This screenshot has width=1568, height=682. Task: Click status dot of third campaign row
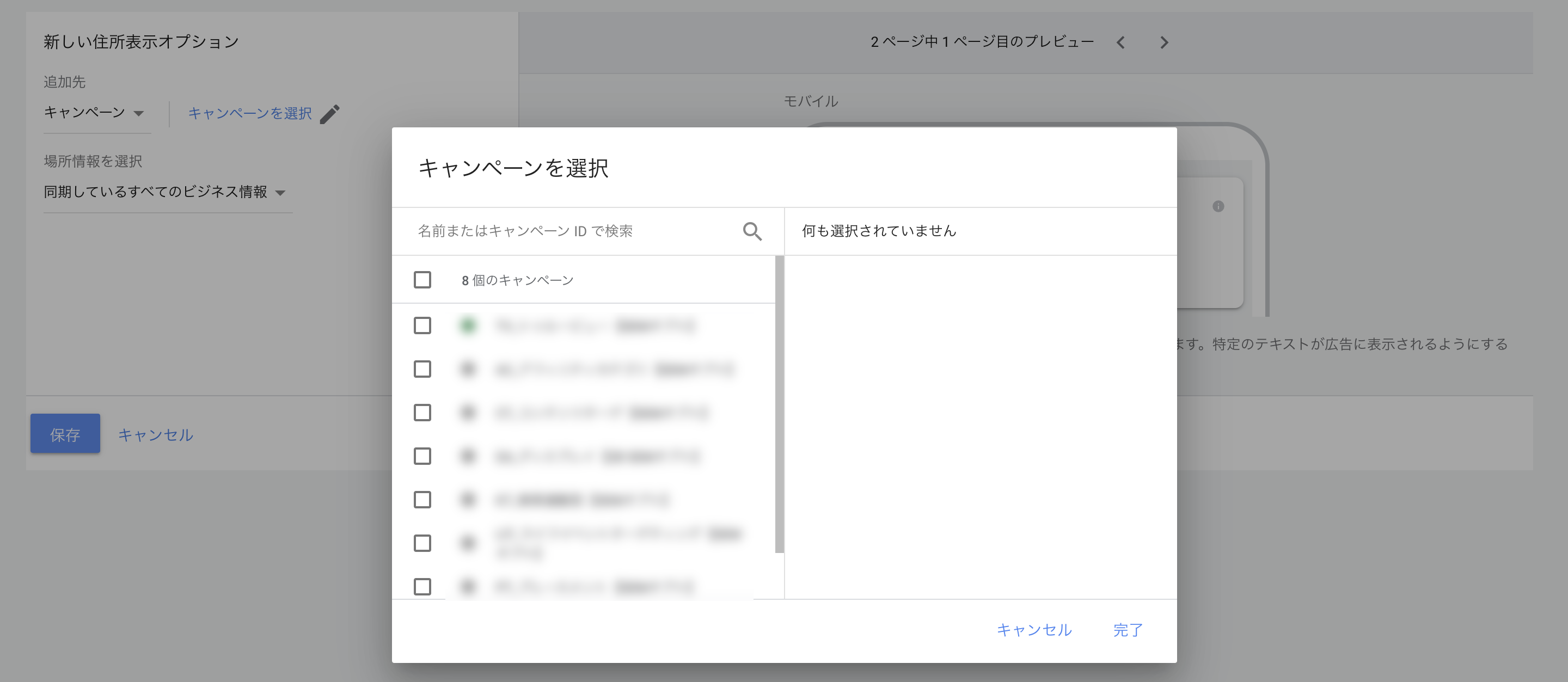[x=468, y=413]
